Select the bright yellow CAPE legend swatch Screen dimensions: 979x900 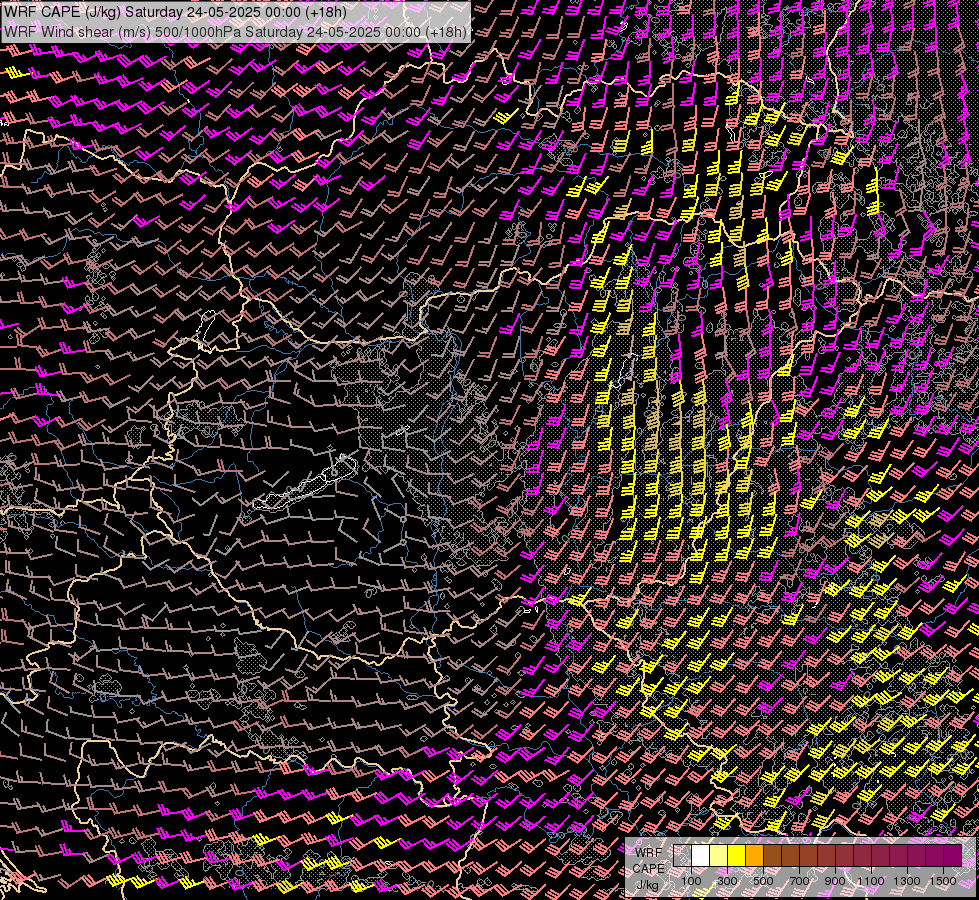tap(737, 855)
